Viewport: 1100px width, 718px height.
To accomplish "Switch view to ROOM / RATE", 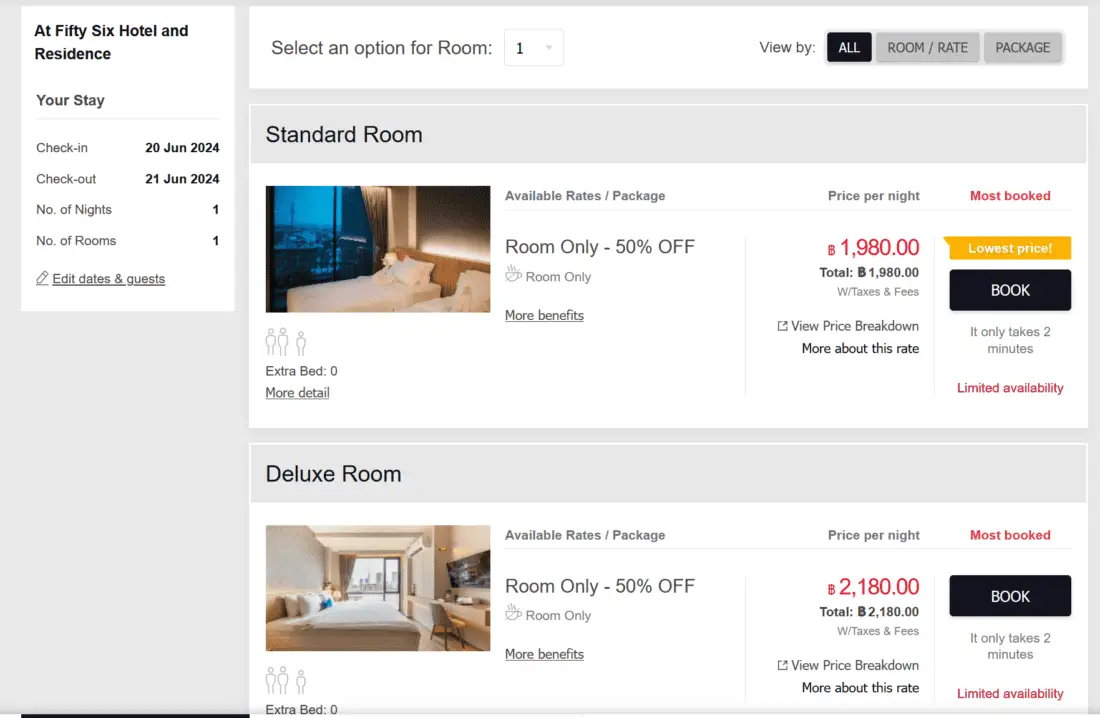I will pos(927,48).
